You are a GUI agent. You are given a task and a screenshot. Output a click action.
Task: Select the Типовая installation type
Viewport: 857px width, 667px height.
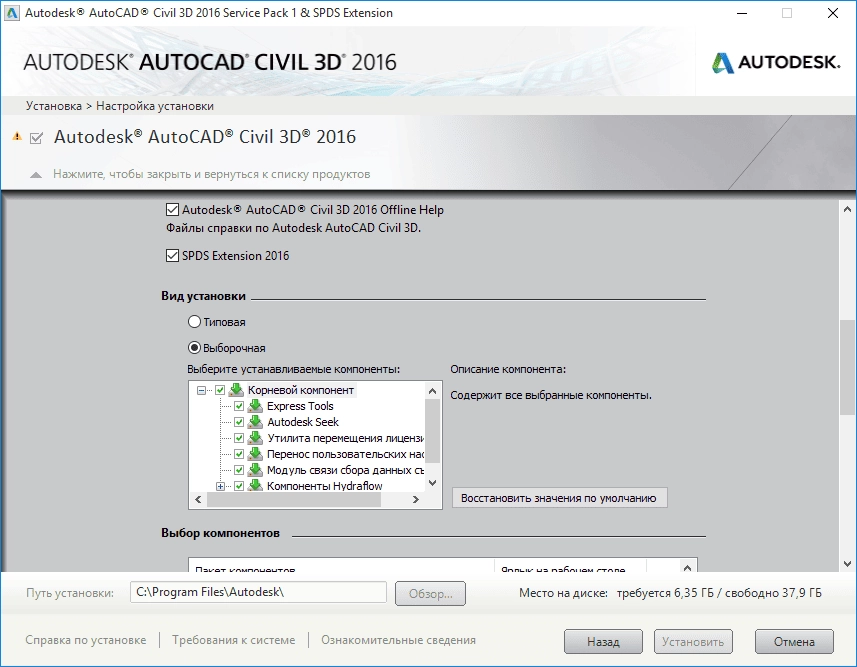click(x=194, y=321)
